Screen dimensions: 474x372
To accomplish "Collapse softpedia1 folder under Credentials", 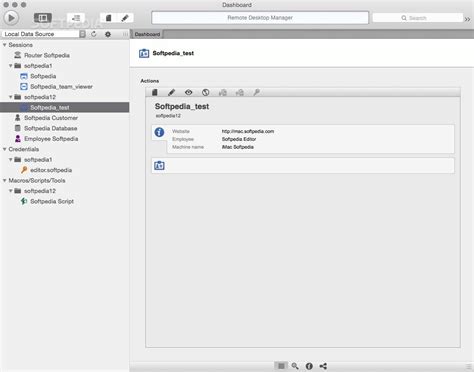I will pyautogui.click(x=11, y=160).
